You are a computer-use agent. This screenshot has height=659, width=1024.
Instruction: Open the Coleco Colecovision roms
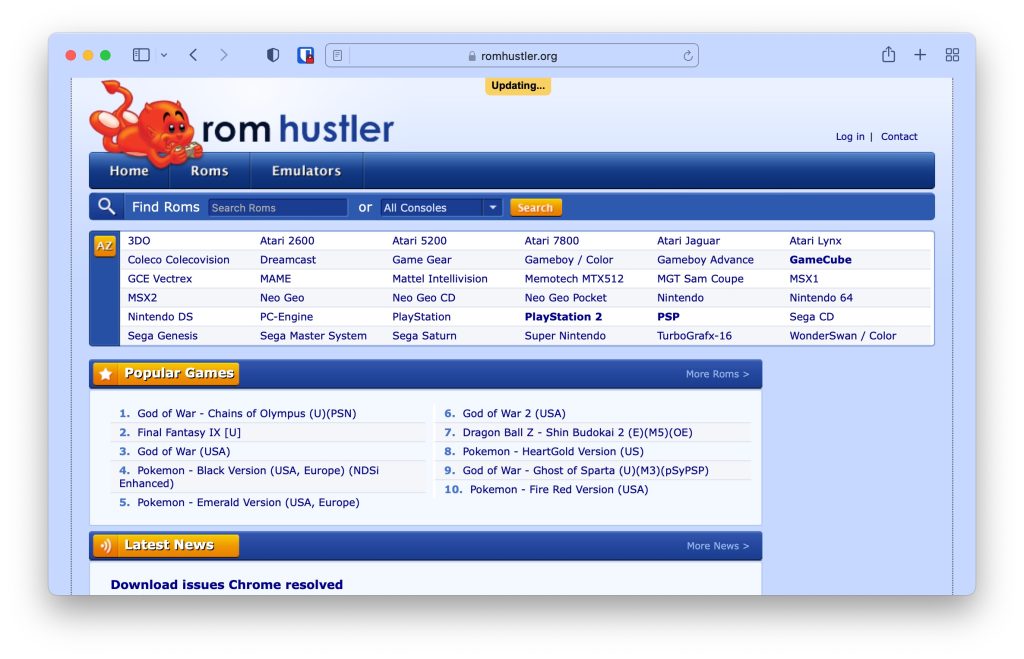pos(178,259)
